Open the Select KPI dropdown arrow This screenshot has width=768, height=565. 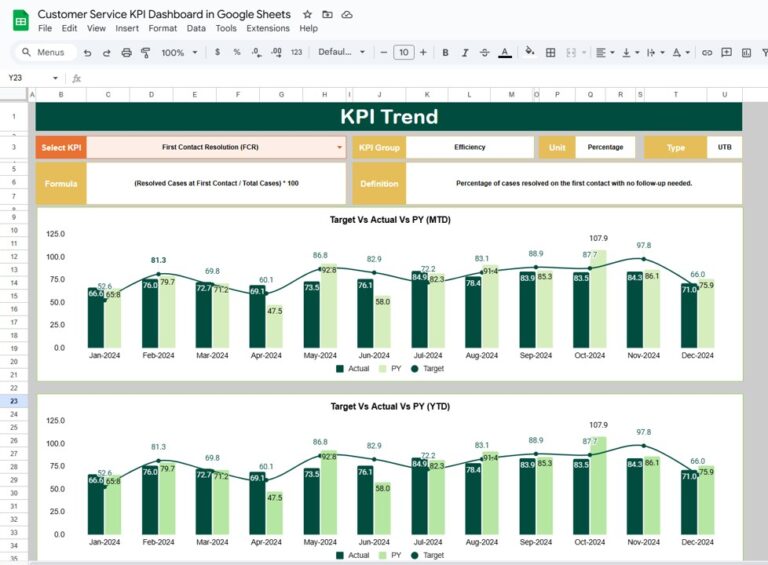coord(339,147)
